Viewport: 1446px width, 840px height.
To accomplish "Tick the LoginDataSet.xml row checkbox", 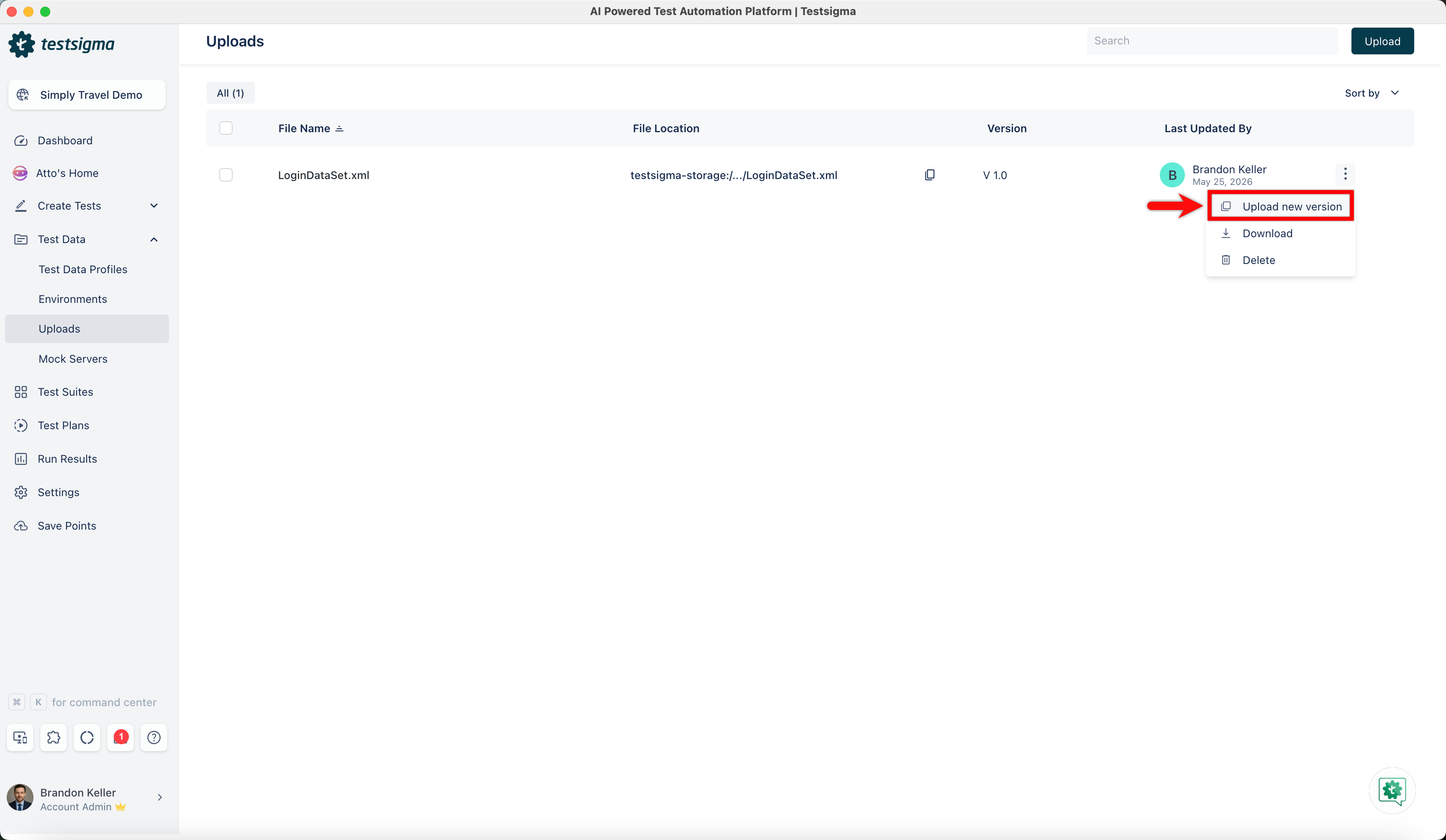I will [x=226, y=175].
